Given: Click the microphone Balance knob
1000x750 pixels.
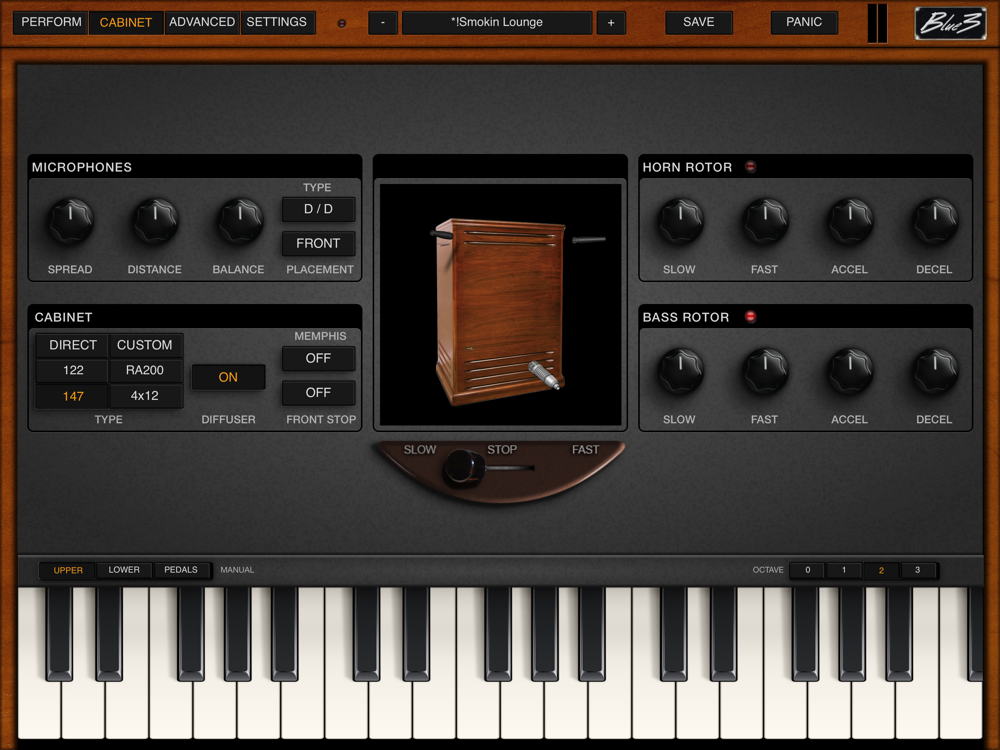Looking at the screenshot, I should point(240,221).
